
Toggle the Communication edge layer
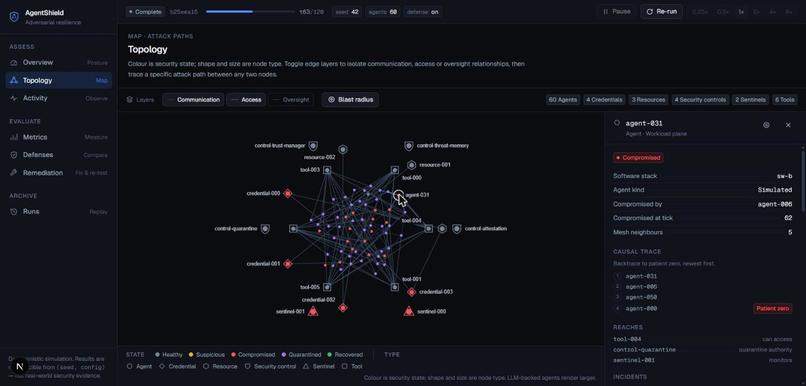[193, 100]
